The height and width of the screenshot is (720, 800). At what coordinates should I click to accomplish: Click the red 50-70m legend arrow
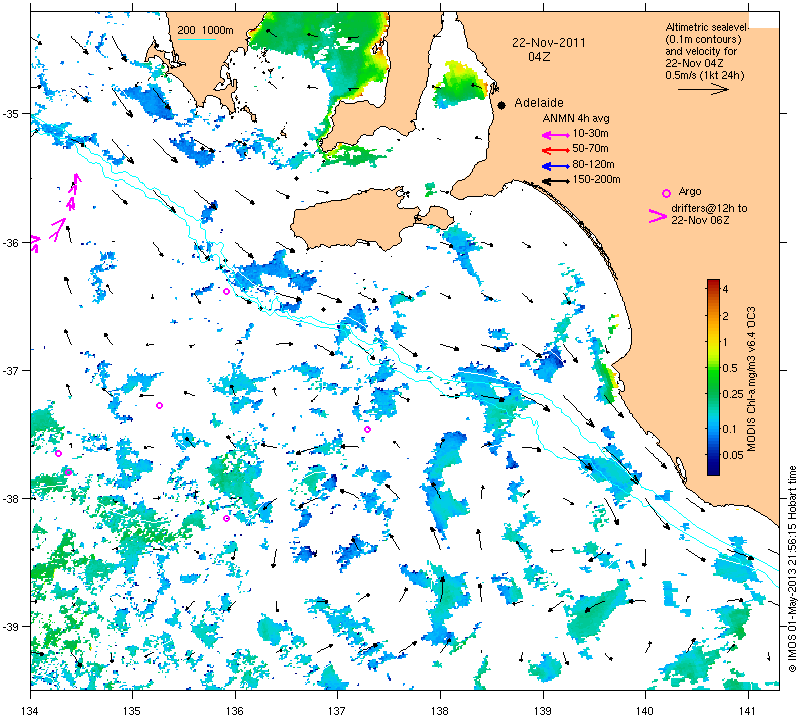555,151
